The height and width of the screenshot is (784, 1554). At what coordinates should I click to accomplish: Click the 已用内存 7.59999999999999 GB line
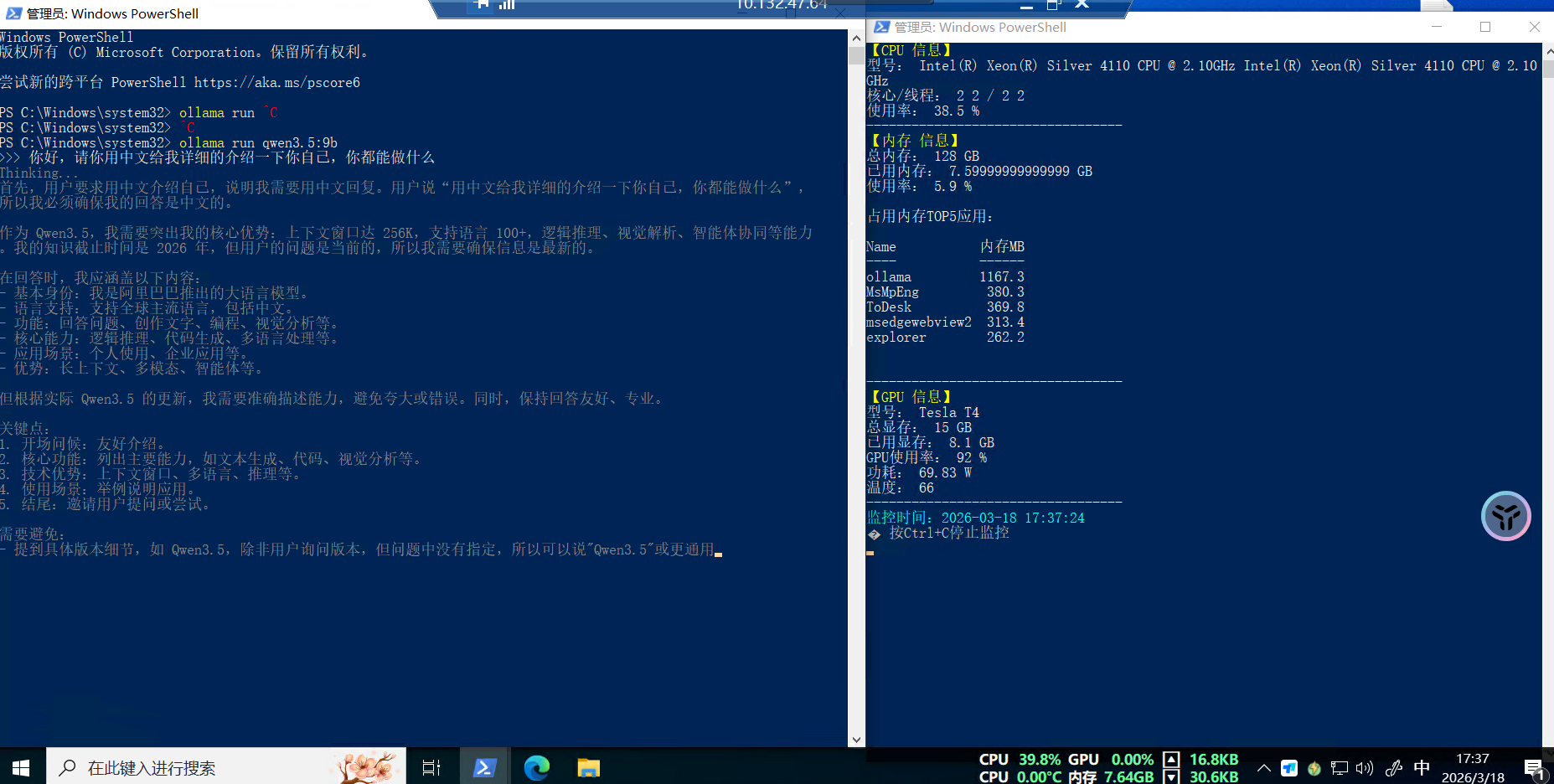979,171
